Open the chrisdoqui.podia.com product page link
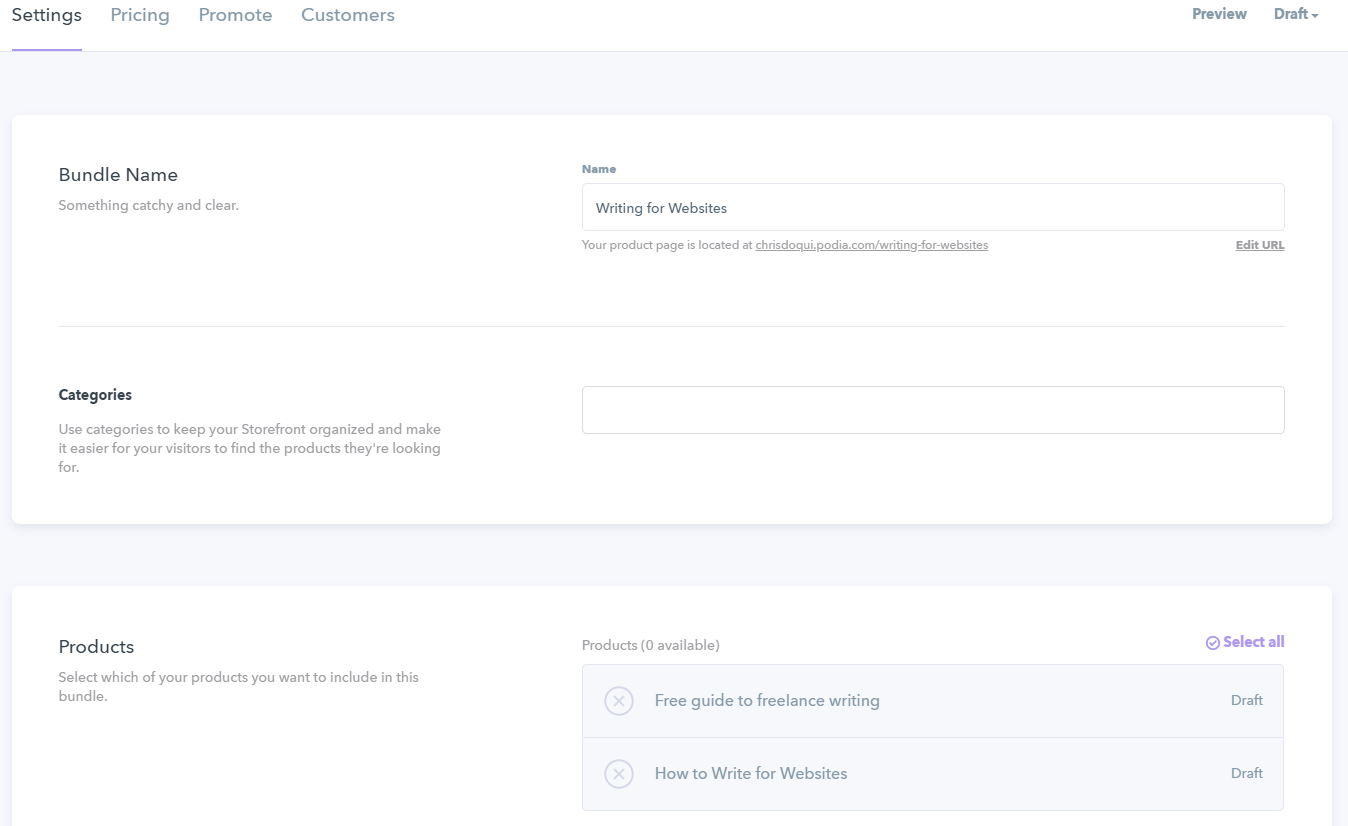 point(871,245)
